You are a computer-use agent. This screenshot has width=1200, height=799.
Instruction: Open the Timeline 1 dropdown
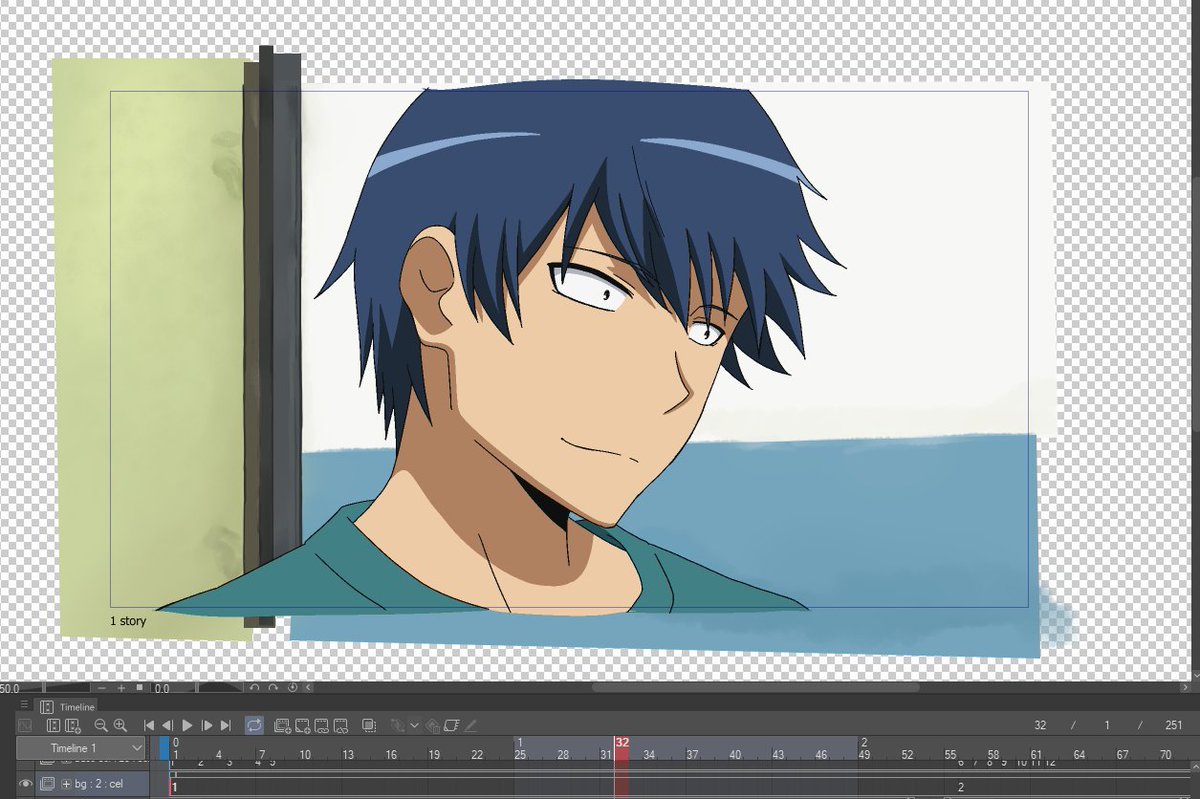coord(82,748)
